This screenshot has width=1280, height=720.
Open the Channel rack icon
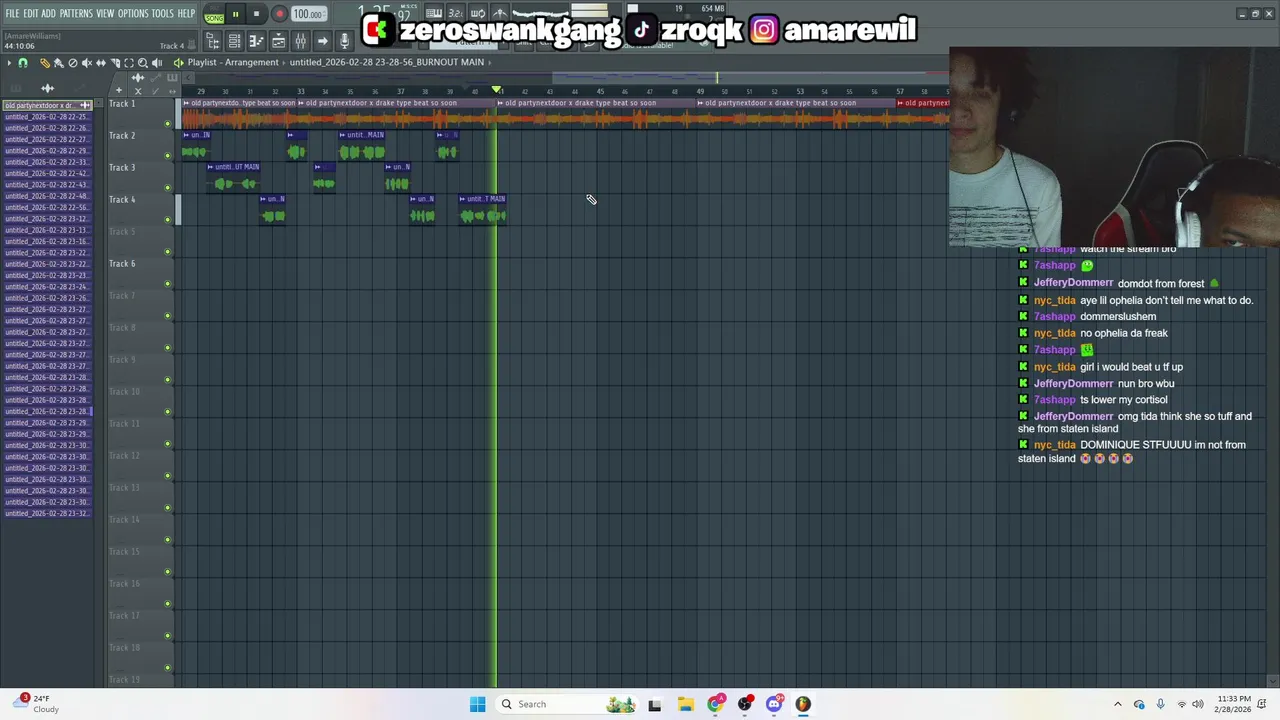(234, 41)
